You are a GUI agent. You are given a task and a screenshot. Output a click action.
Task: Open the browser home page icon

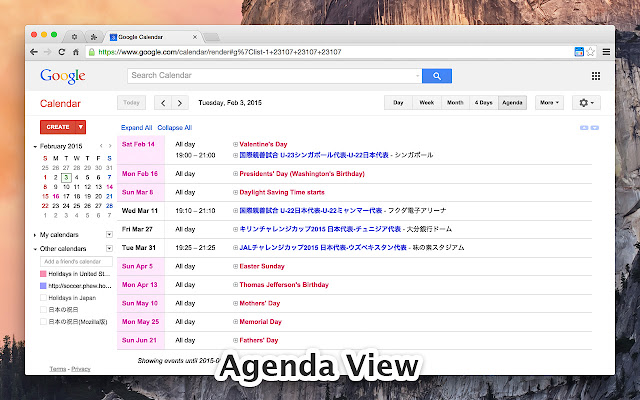click(x=76, y=52)
